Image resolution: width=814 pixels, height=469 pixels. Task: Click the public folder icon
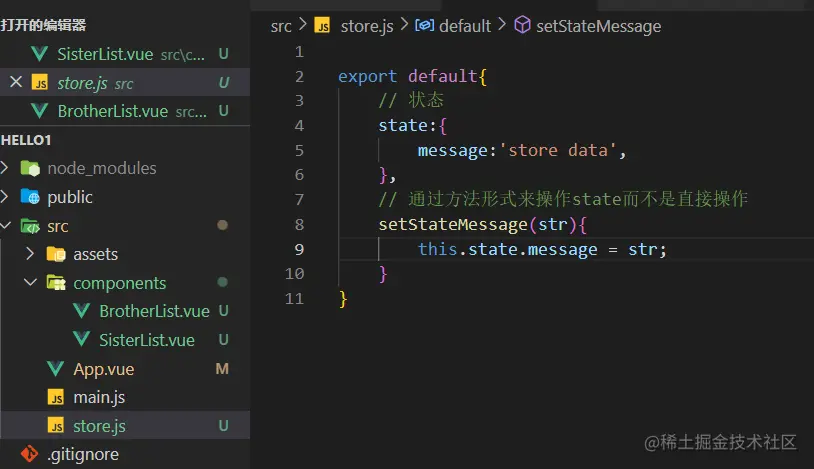coord(30,197)
